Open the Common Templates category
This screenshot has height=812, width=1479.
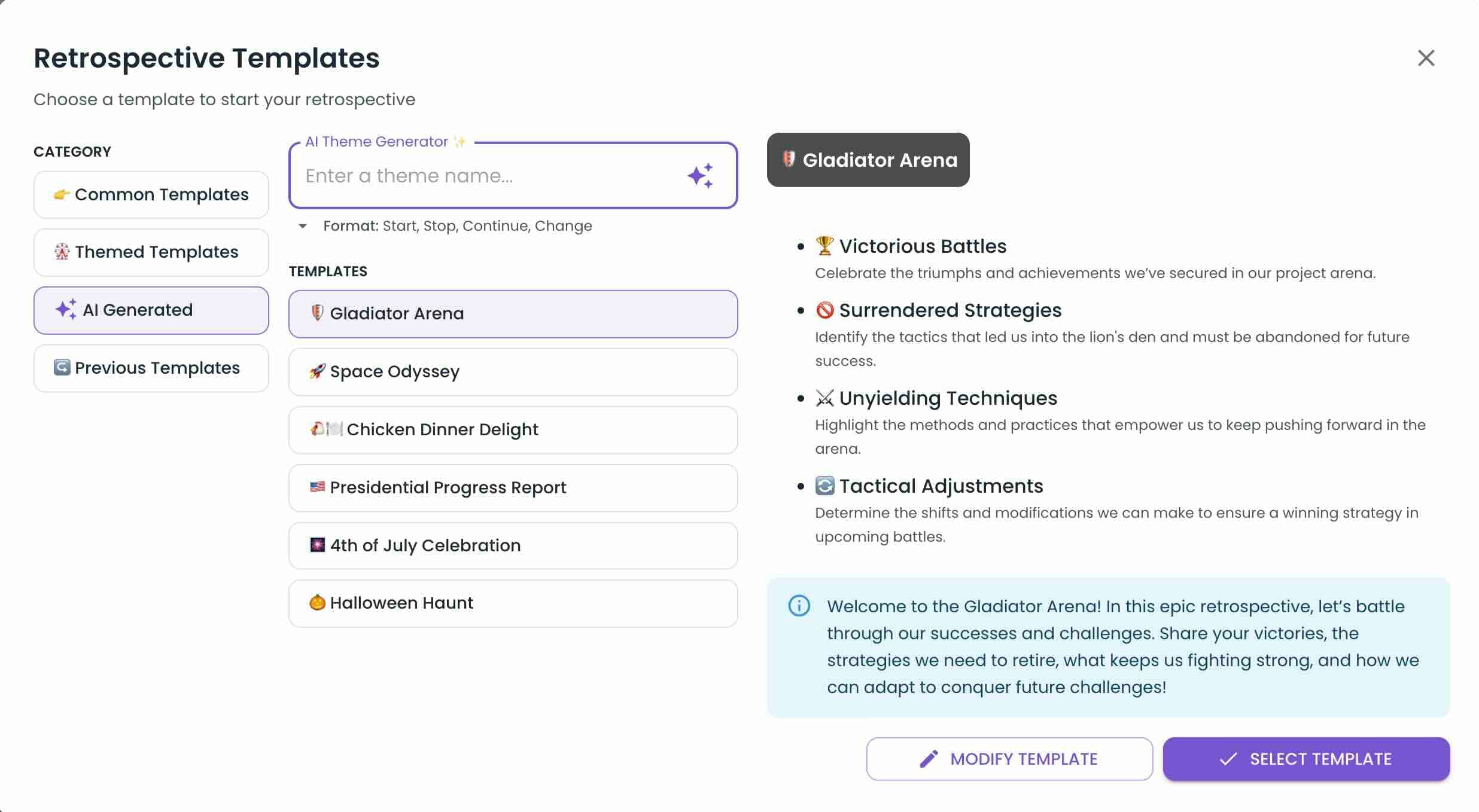[151, 195]
